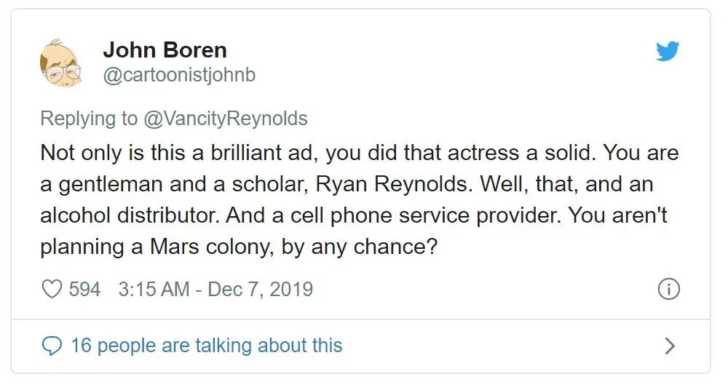
Task: Open the tweet info circle icon
Action: pyautogui.click(x=669, y=289)
